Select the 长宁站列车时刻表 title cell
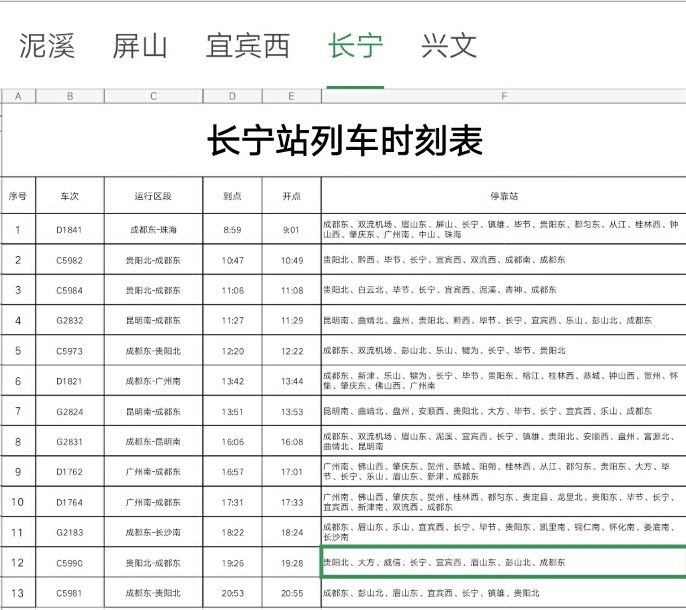 344,141
